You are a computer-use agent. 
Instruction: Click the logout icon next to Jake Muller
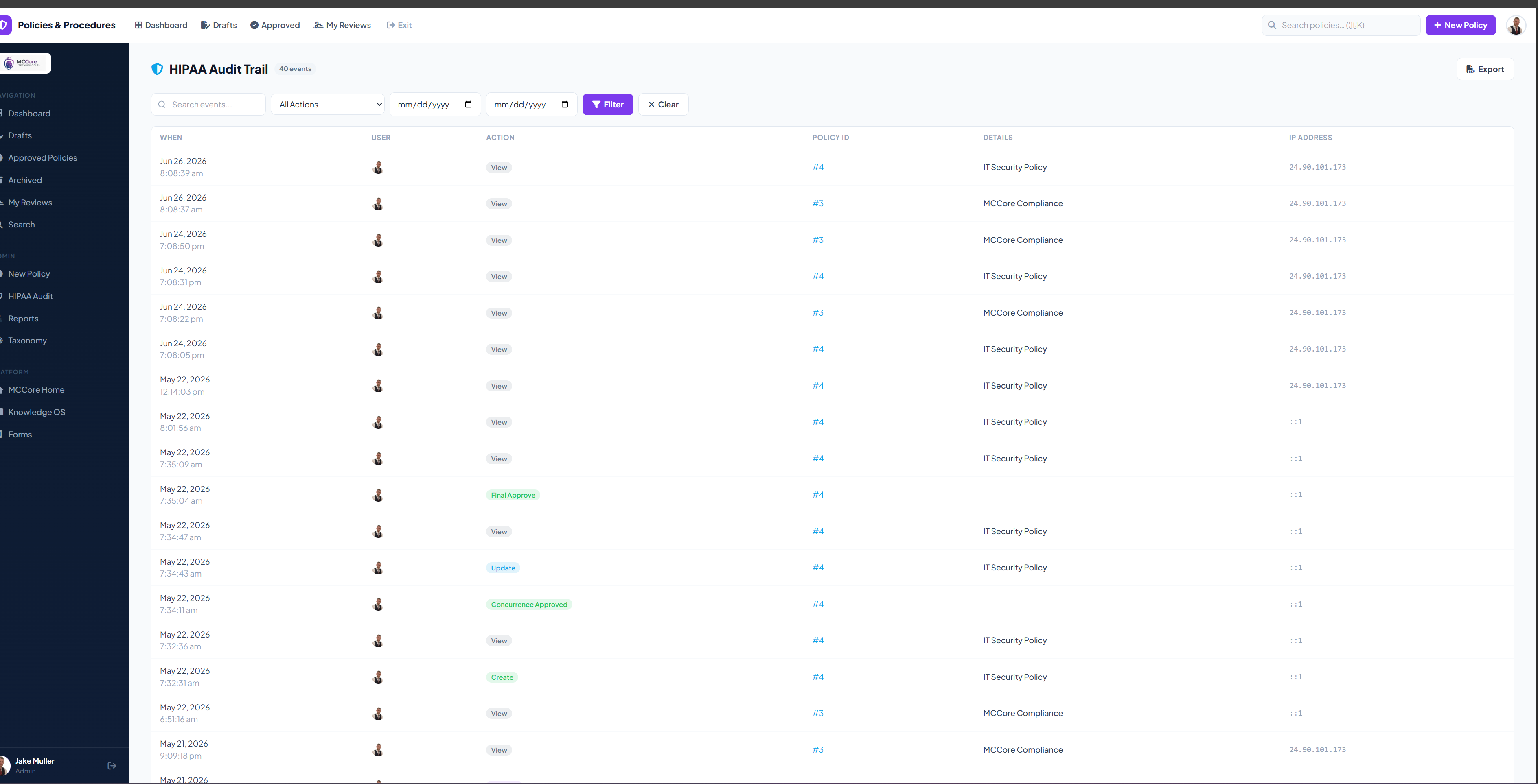(x=112, y=766)
